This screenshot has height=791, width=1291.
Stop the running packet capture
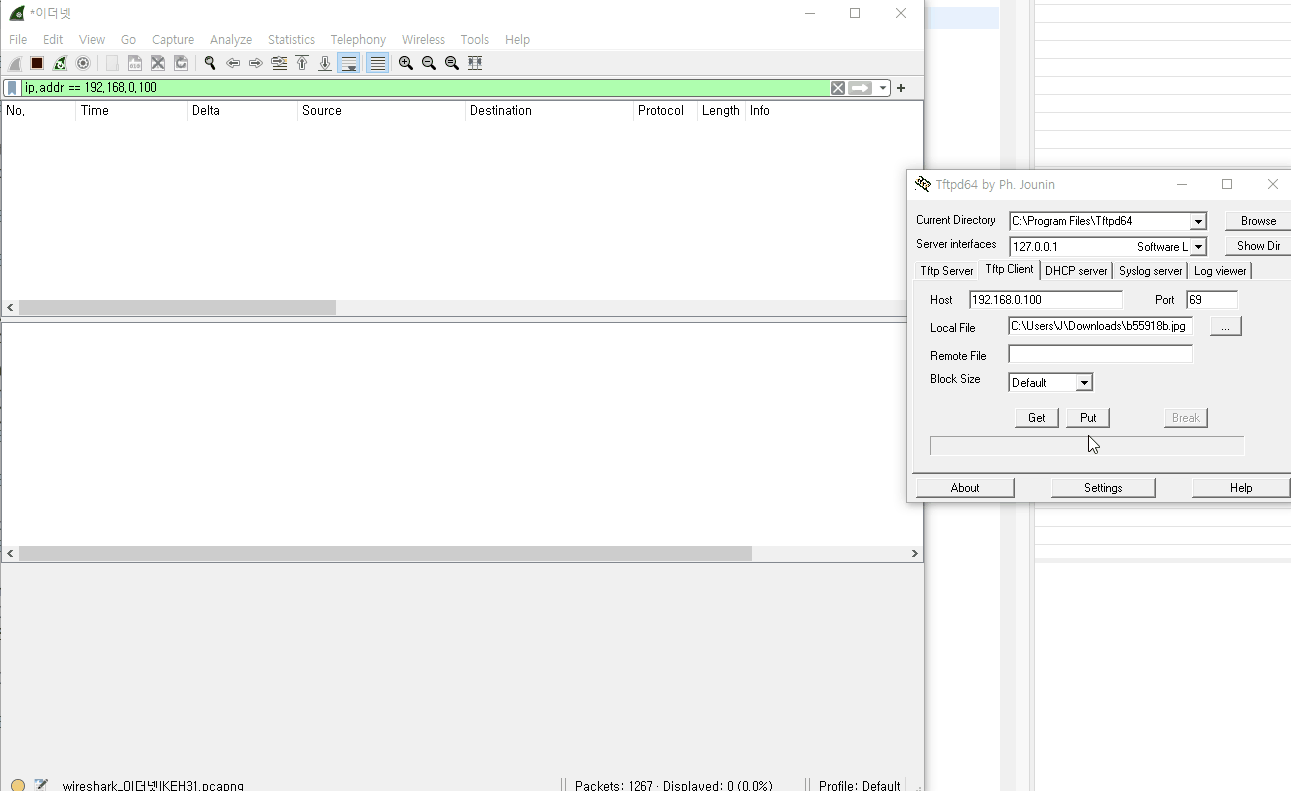click(37, 63)
